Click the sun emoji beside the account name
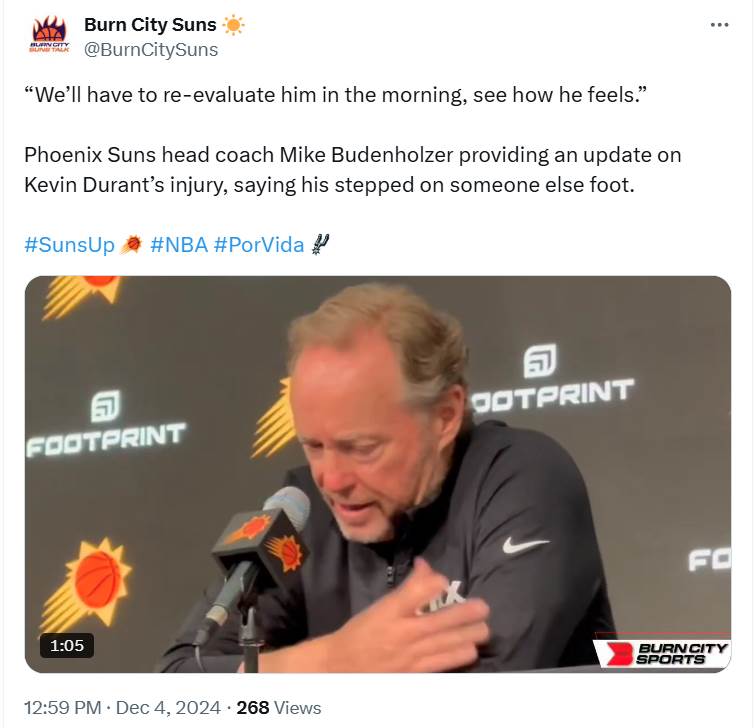Viewport: 755px width, 728px height. click(234, 25)
